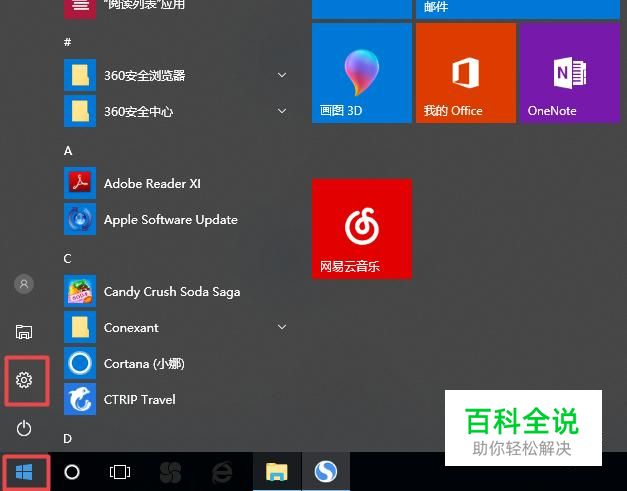Open the 360安全中心 folder icon
627x491 pixels.
tap(80, 111)
